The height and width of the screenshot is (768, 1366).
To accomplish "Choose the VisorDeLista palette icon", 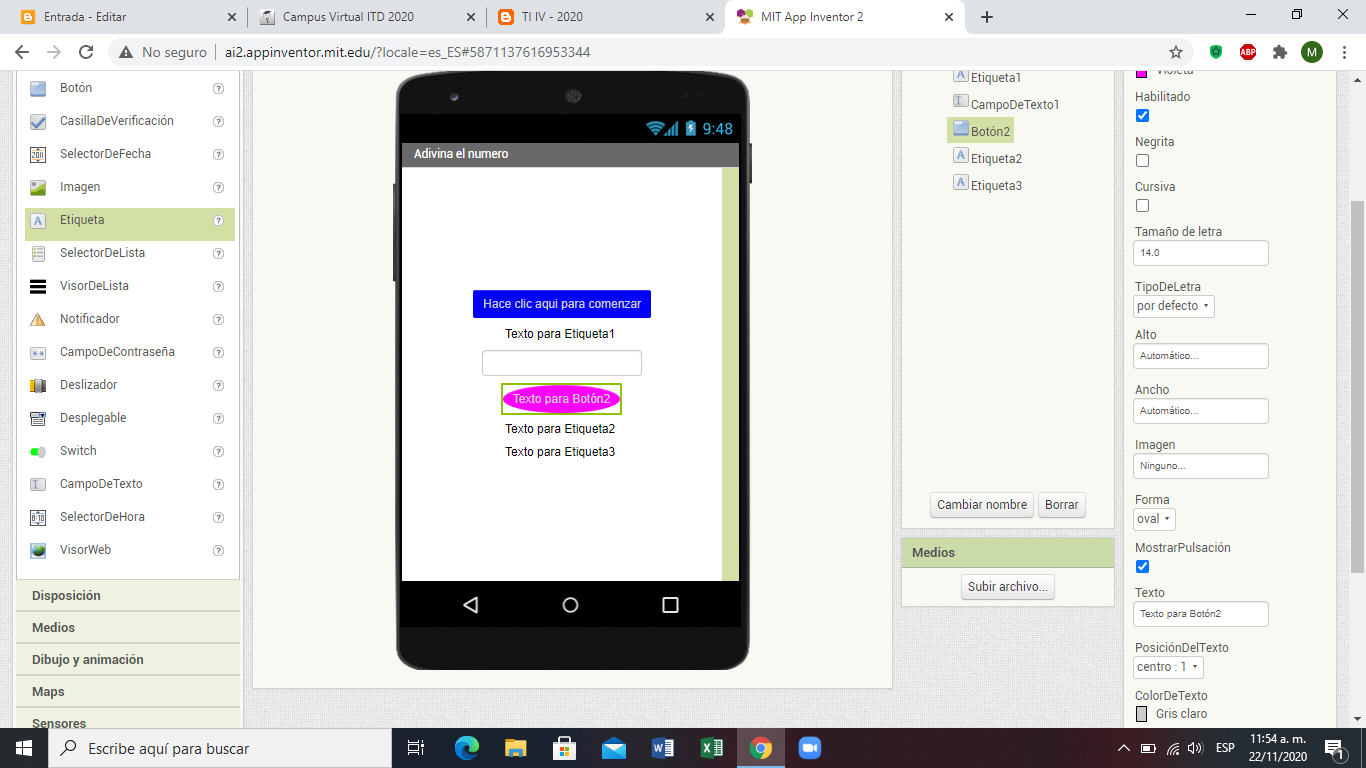I will [x=38, y=286].
